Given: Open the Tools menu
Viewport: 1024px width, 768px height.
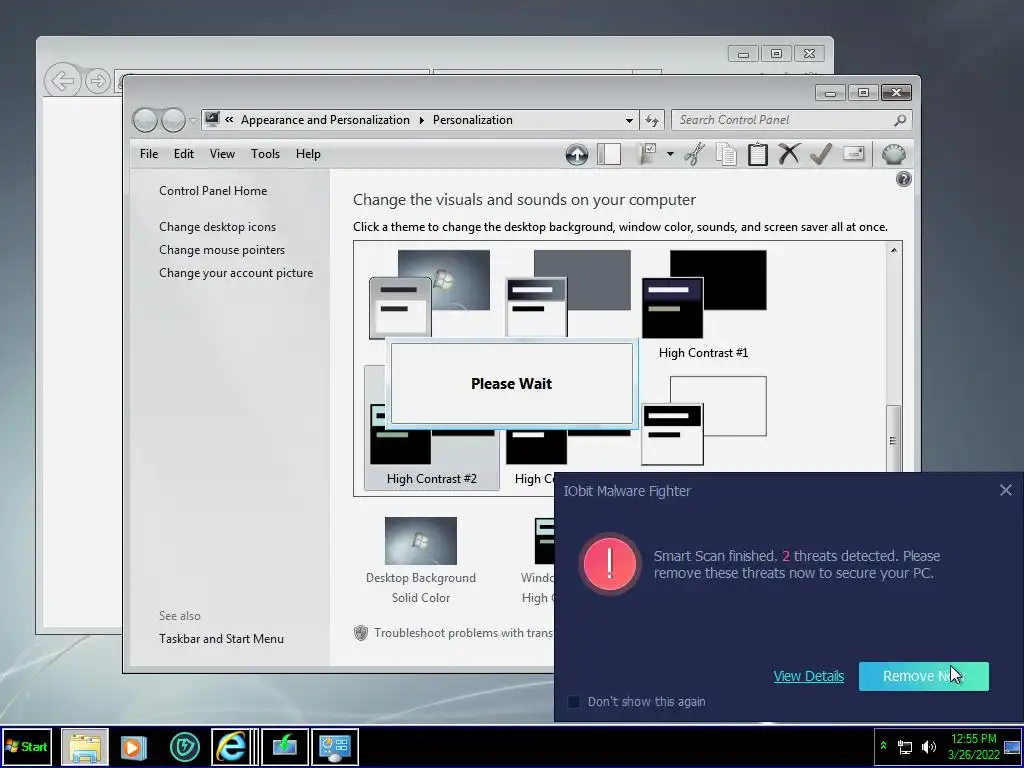Looking at the screenshot, I should (x=265, y=154).
